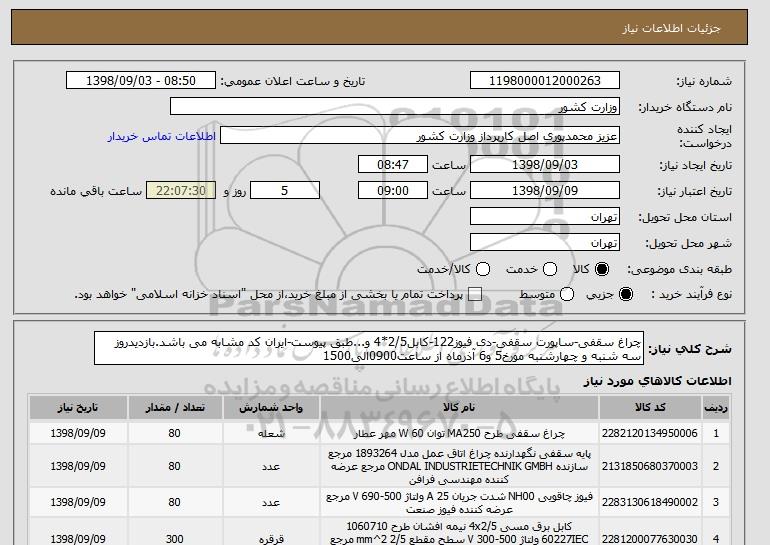Image resolution: width=770 pixels, height=545 pixels.
Task: Select the کالا/خدمت radio button
Action: pyautogui.click(x=483, y=269)
